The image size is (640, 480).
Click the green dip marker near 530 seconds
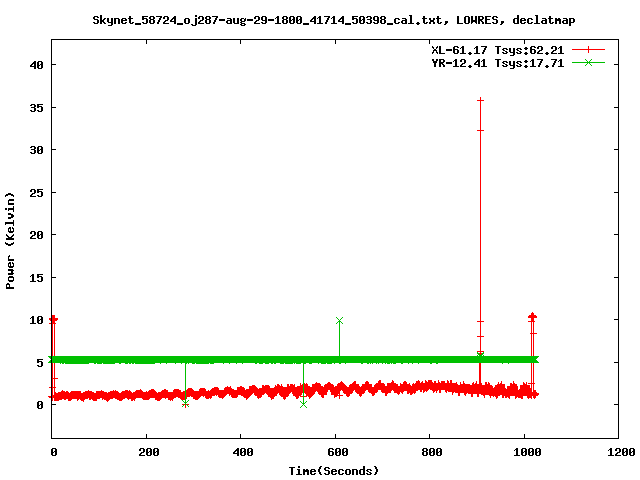coord(303,404)
